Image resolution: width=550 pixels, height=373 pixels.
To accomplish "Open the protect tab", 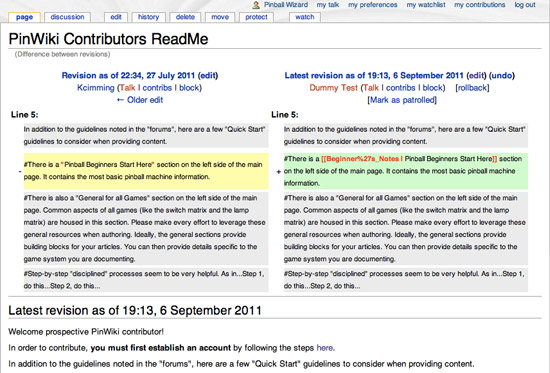I will 256,17.
